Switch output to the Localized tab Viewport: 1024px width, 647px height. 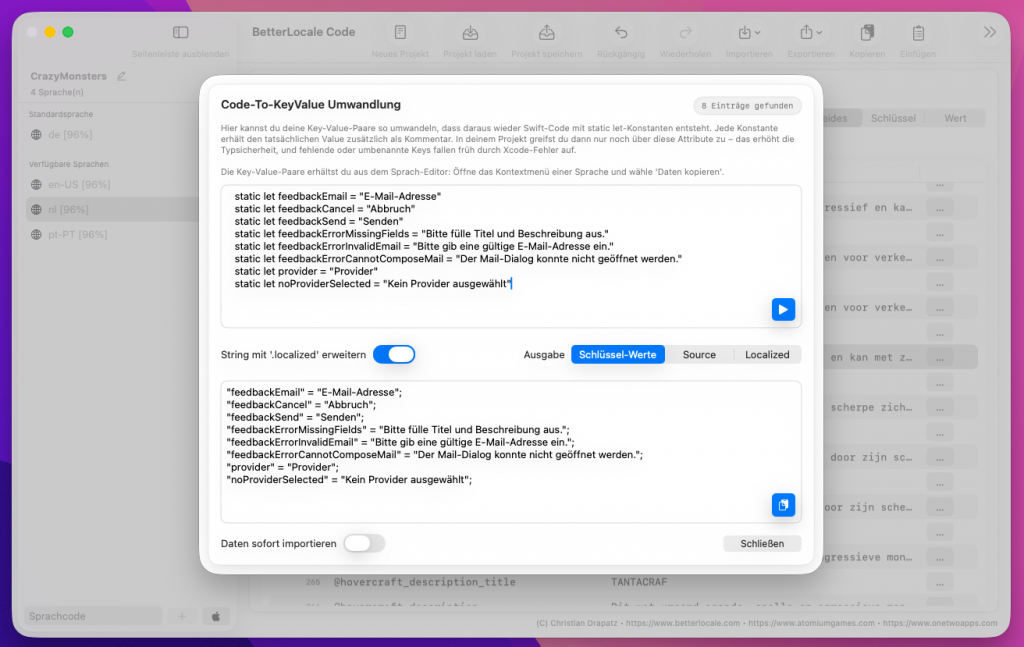pos(767,354)
